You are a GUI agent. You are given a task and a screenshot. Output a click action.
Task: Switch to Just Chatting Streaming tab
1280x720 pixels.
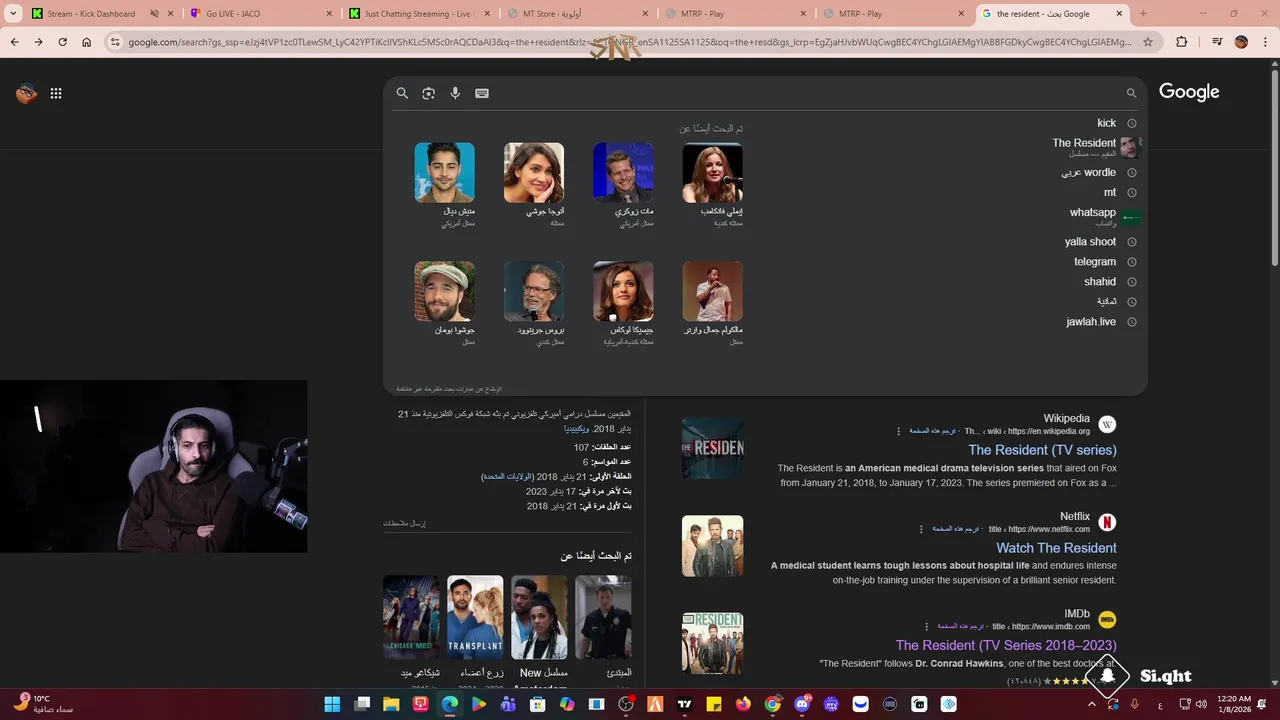(x=420, y=14)
